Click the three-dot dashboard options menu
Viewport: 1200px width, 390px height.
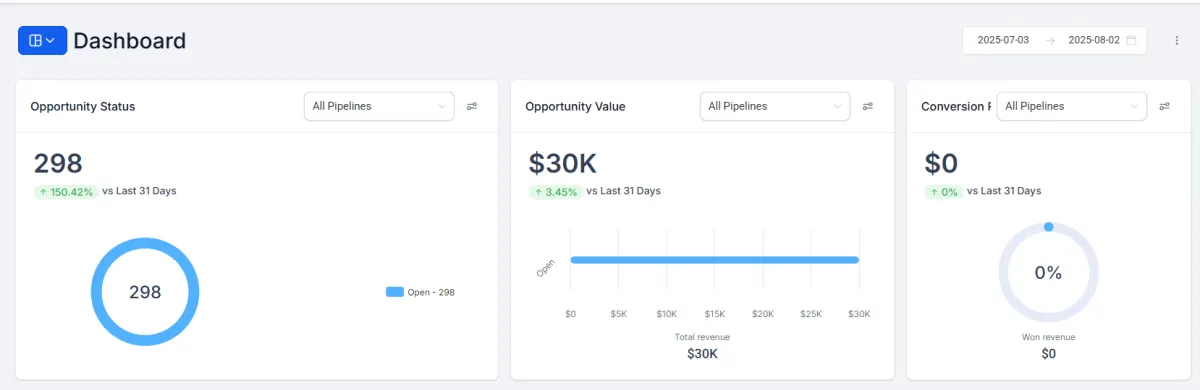[x=1177, y=40]
